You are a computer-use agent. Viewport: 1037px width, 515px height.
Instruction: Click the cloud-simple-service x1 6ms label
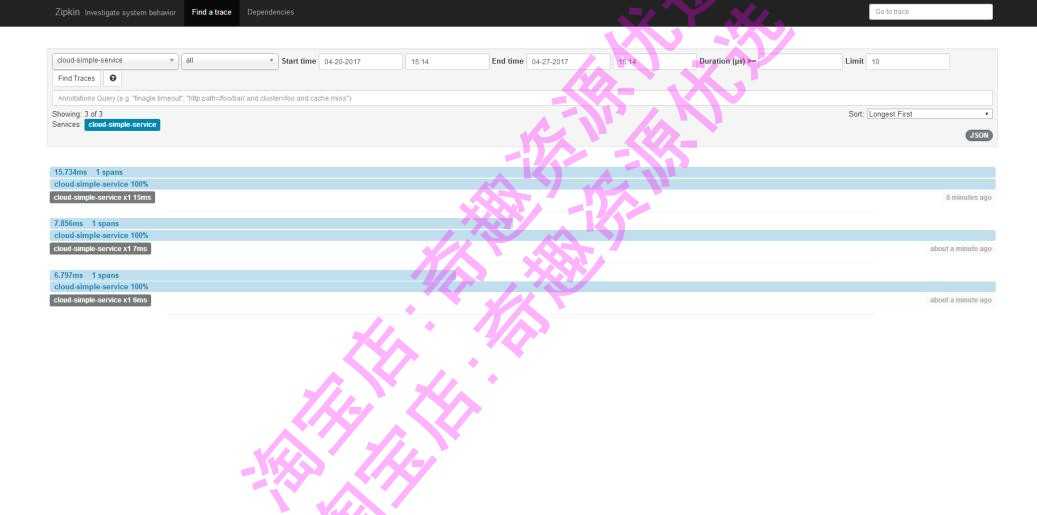[101, 300]
